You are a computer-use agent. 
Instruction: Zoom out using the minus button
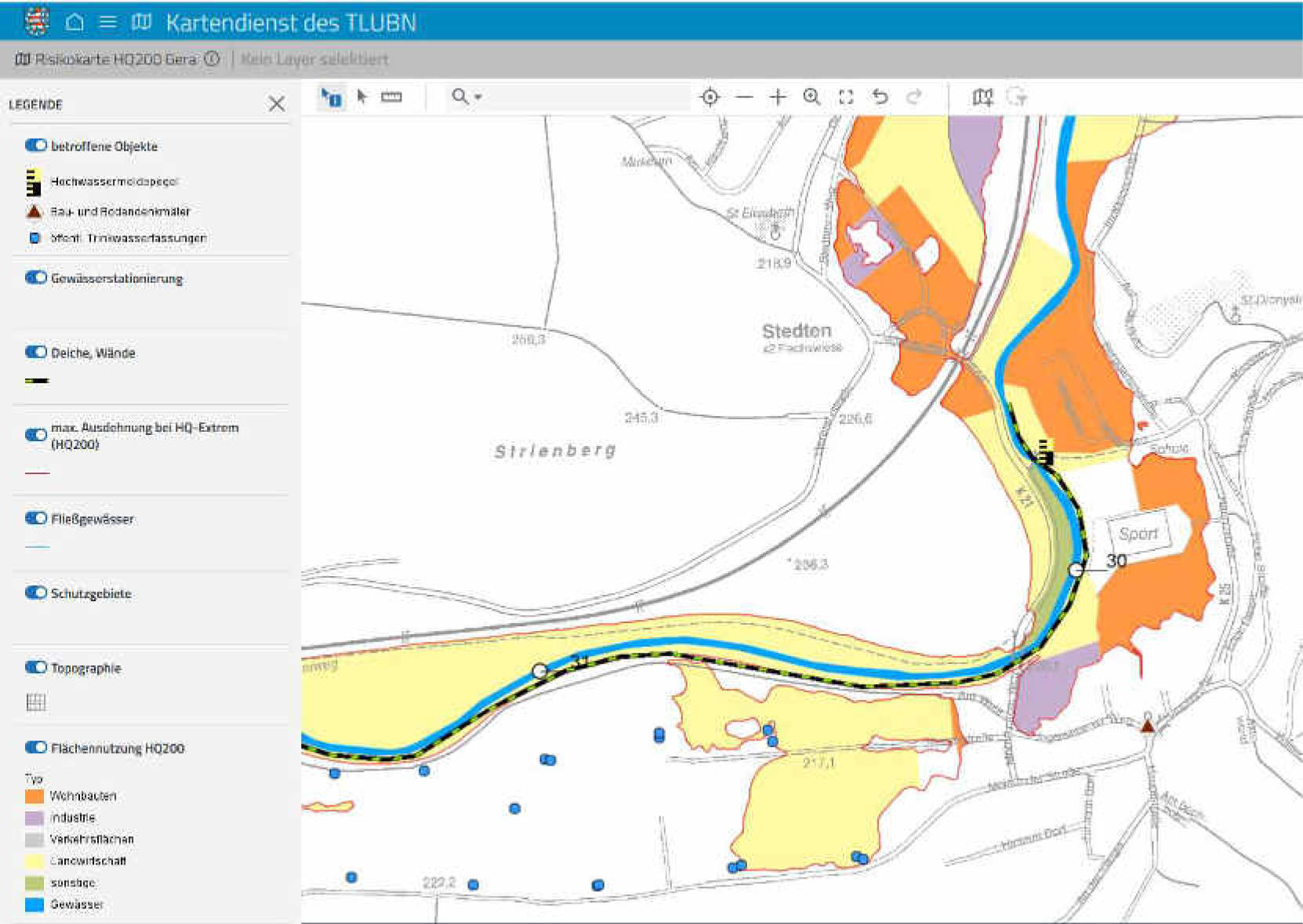point(744,96)
